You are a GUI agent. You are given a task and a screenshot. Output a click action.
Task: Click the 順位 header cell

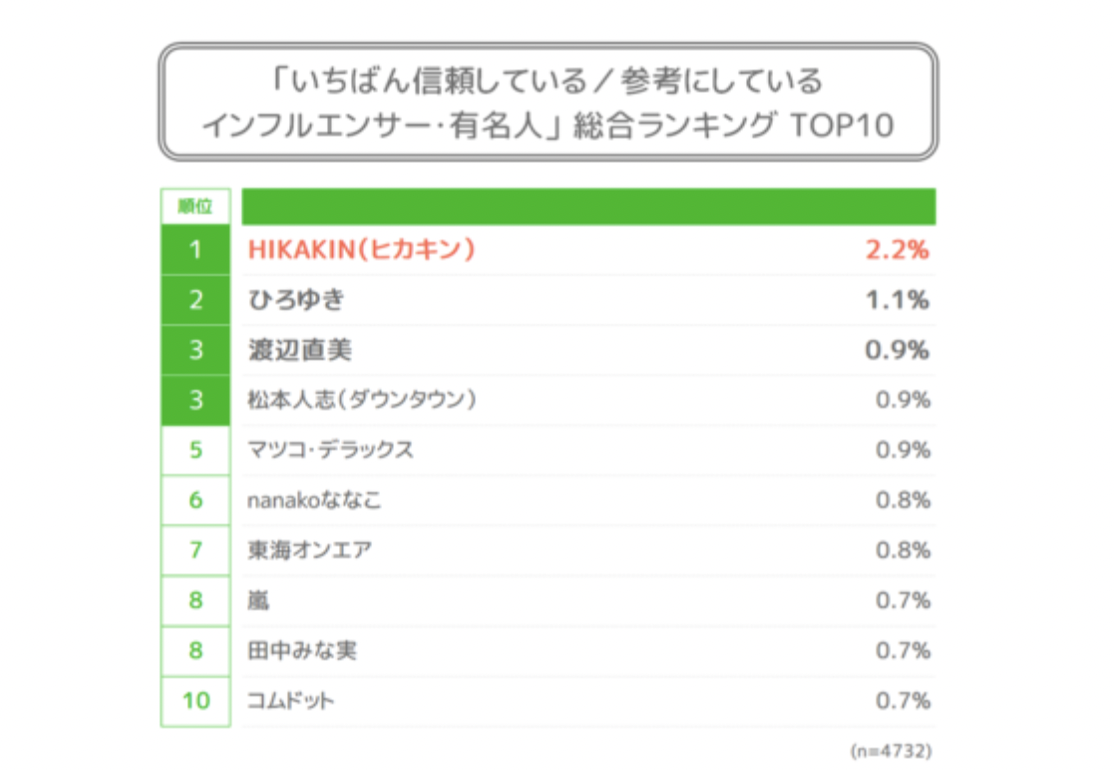tap(195, 207)
